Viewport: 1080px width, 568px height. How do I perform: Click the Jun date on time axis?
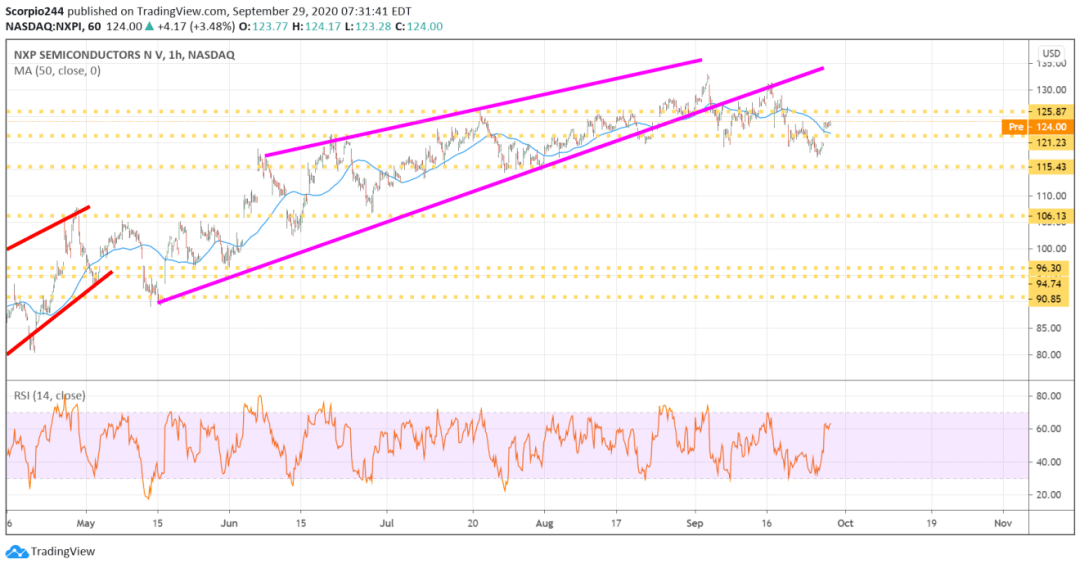[x=229, y=521]
